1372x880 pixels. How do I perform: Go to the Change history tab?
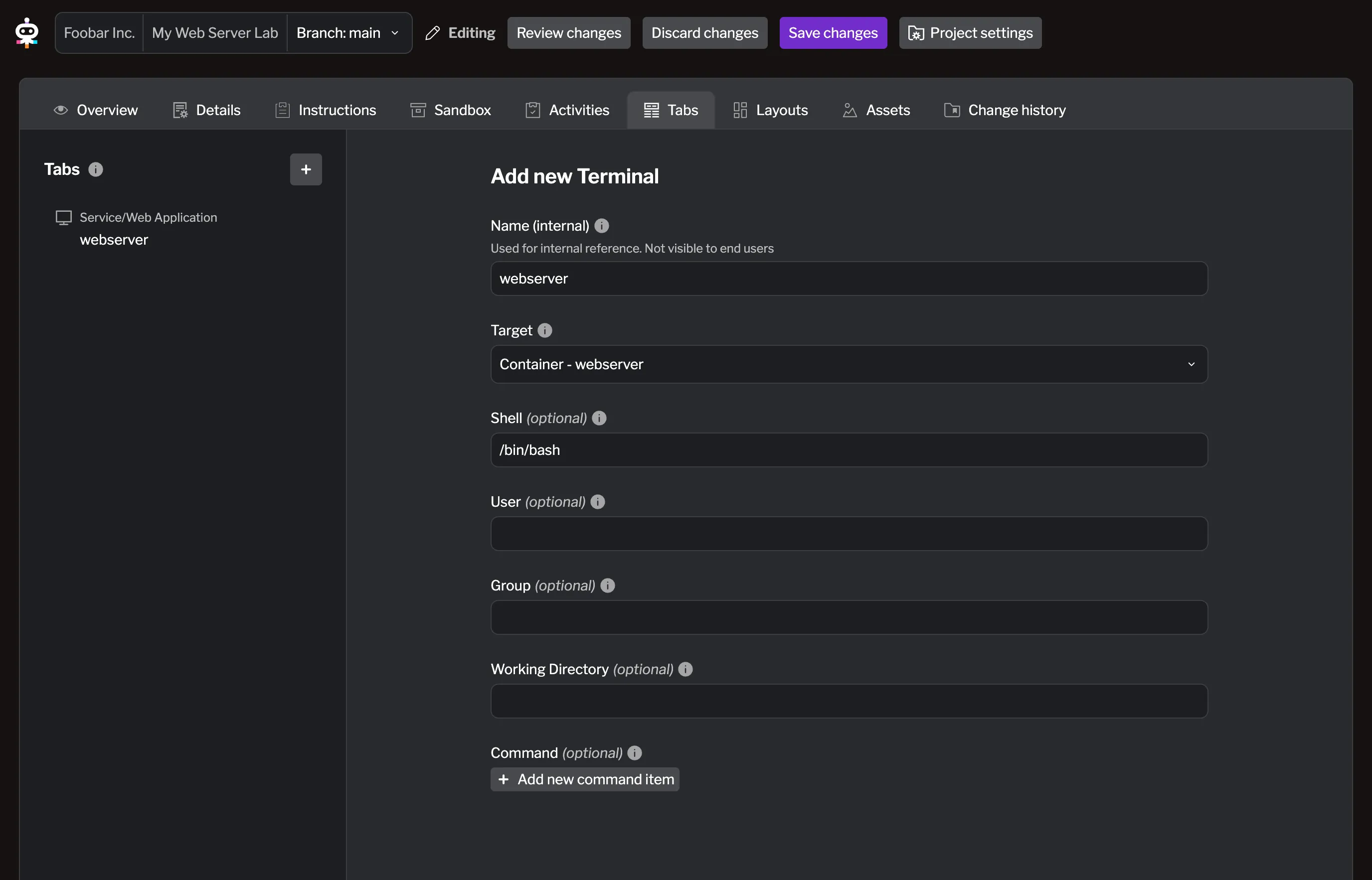click(1005, 110)
